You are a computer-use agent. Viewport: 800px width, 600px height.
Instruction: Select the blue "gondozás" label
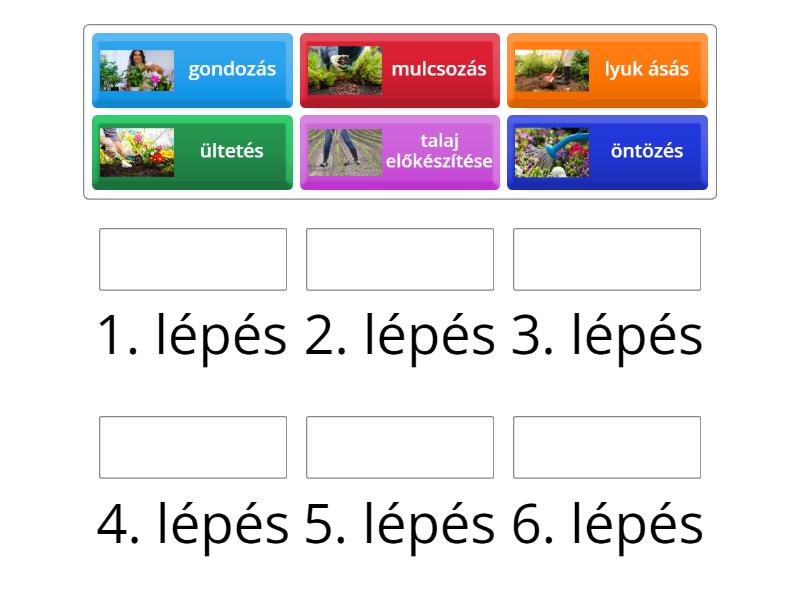[x=232, y=70]
